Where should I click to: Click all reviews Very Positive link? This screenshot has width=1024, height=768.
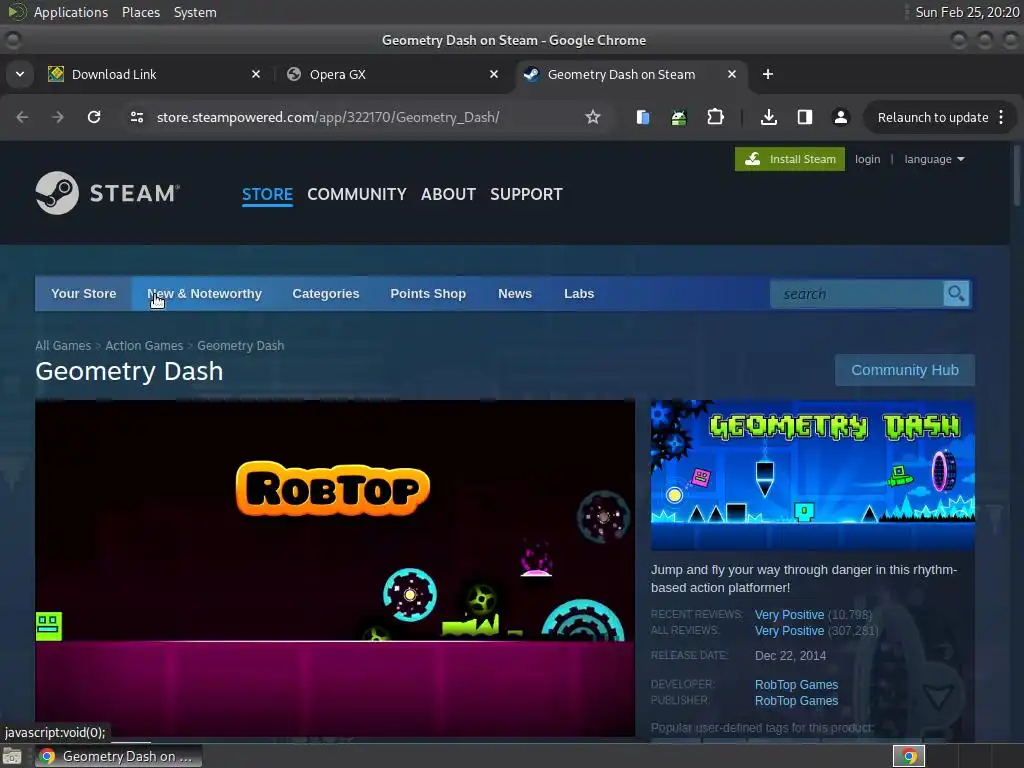tap(789, 631)
